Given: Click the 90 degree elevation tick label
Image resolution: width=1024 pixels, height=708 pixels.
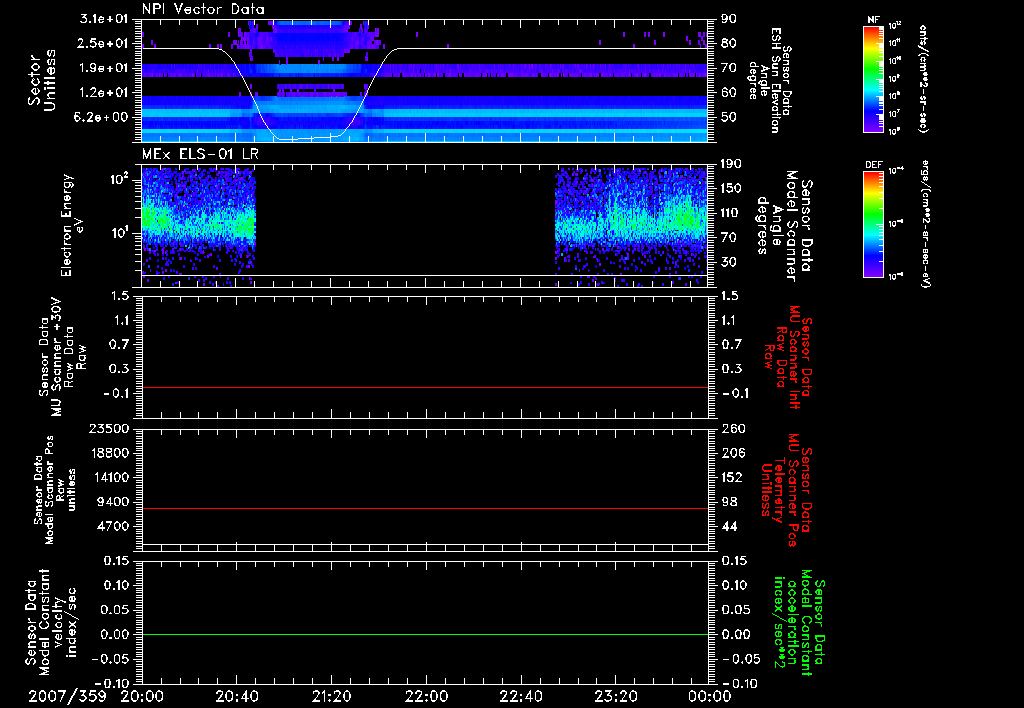Looking at the screenshot, I should 729,19.
